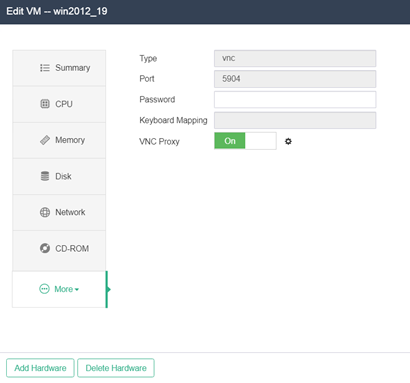Click the More ellipsis circle icon
This screenshot has height=383, width=410.
[44, 289]
